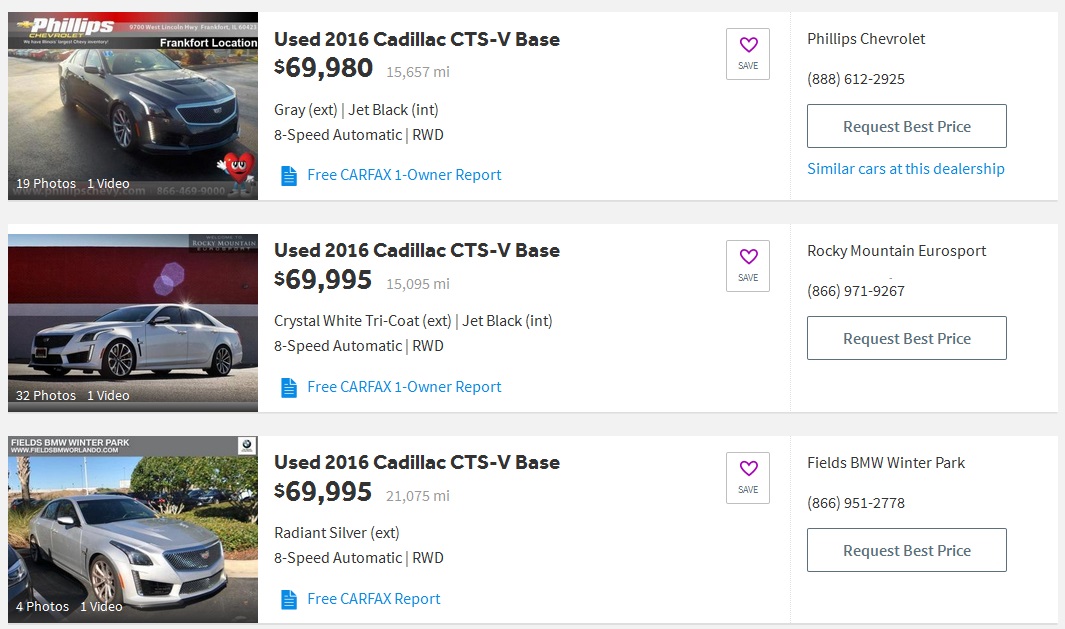Request Best Price from Phillips Chevrolet
1065x629 pixels.
coord(906,127)
